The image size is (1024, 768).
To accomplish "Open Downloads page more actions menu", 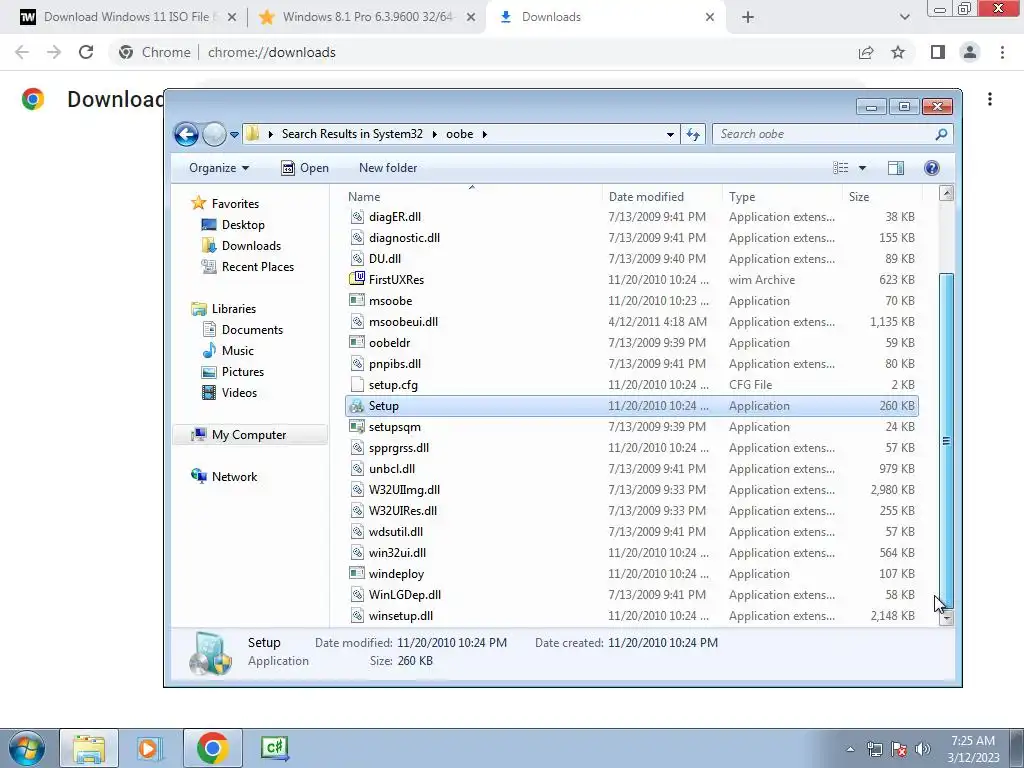I will click(990, 99).
